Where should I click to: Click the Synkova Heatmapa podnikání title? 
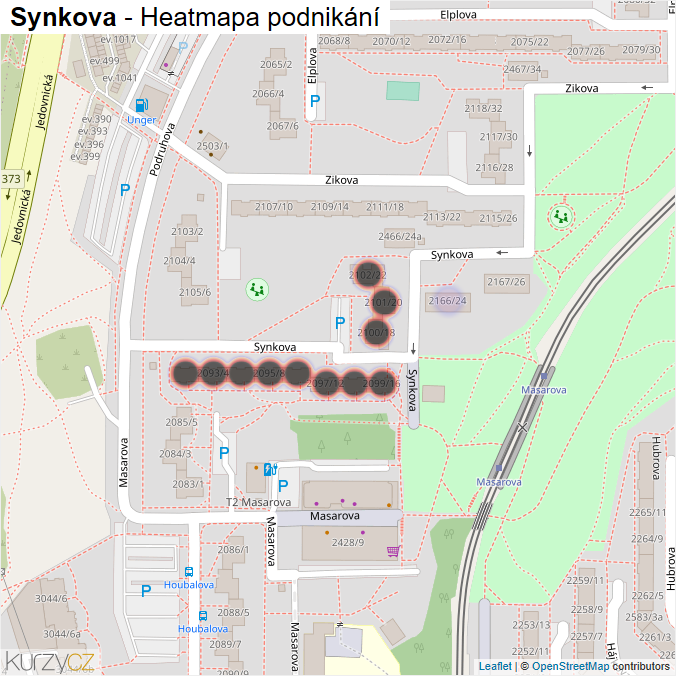coord(194,17)
